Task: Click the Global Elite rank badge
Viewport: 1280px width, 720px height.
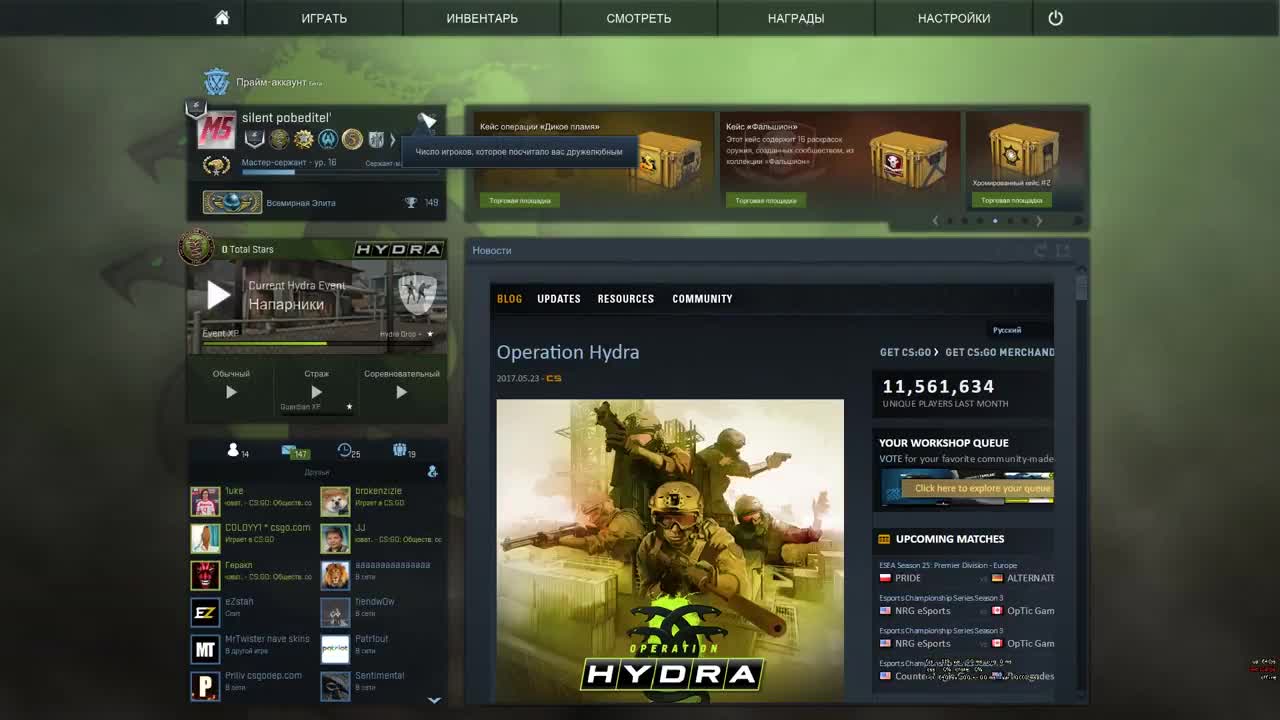Action: [232, 202]
